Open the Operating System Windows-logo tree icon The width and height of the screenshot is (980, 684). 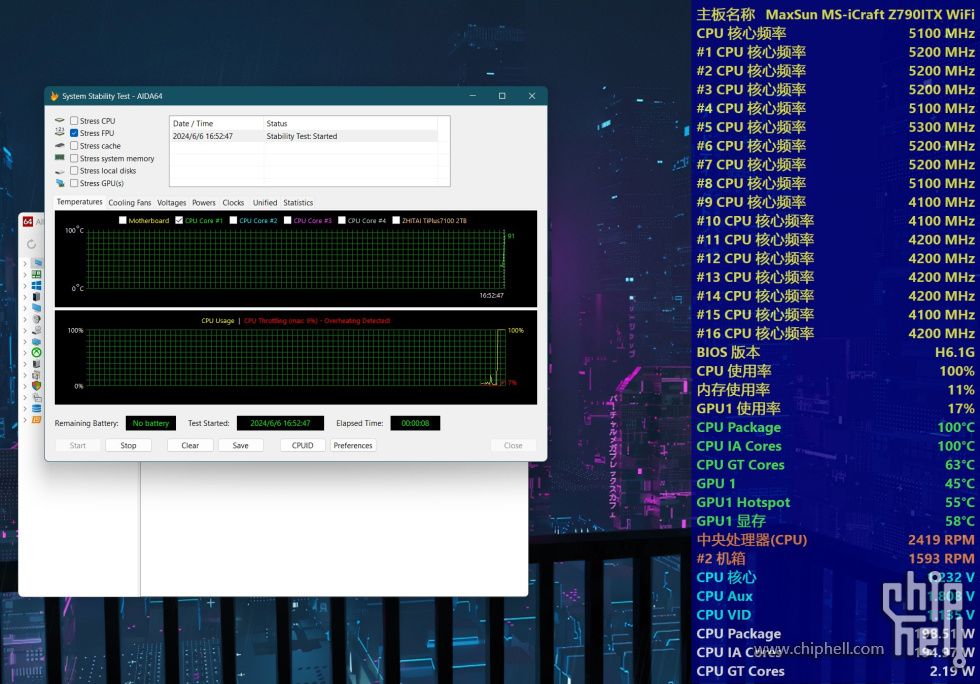(x=37, y=286)
